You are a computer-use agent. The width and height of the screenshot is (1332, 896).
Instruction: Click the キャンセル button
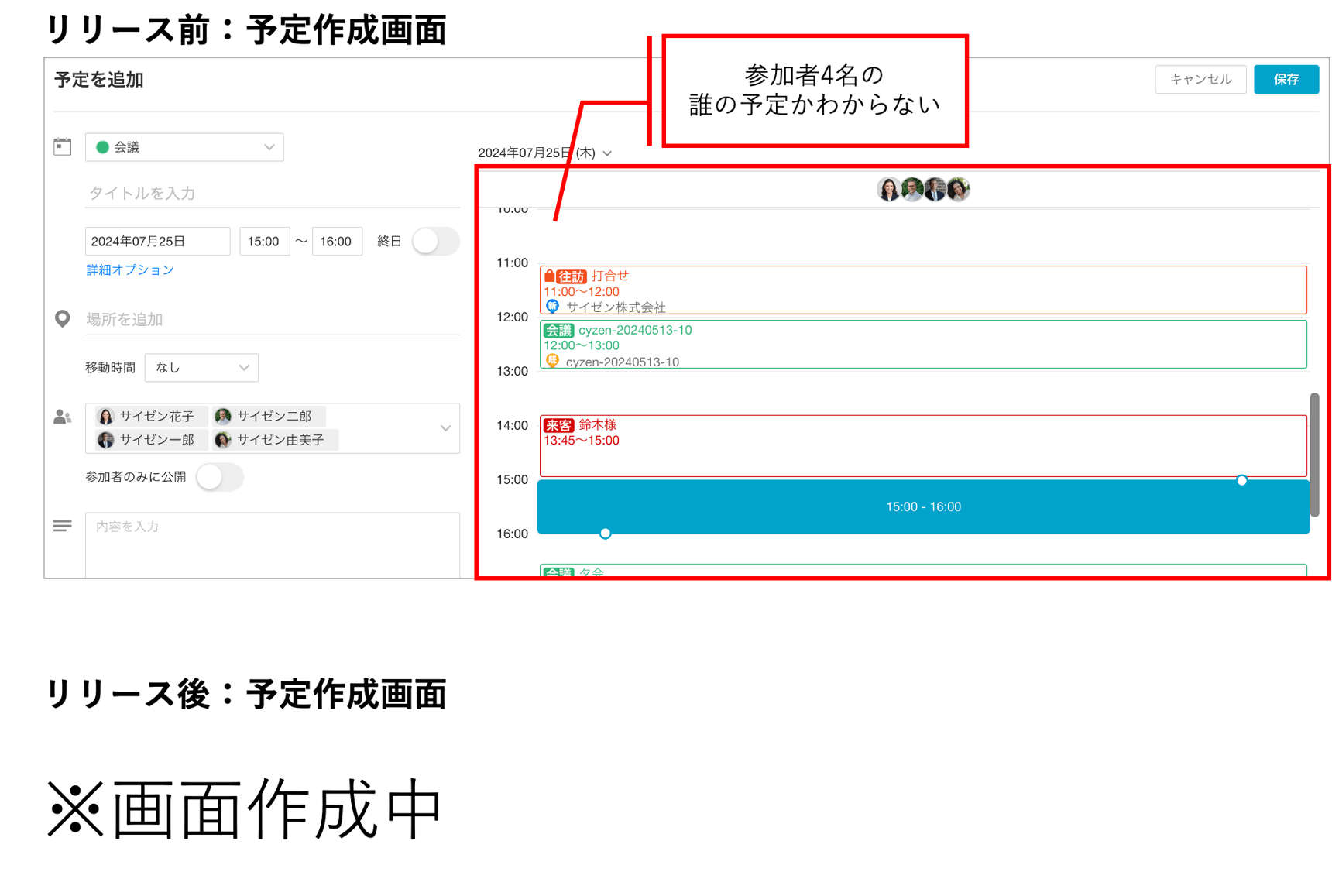point(1200,79)
